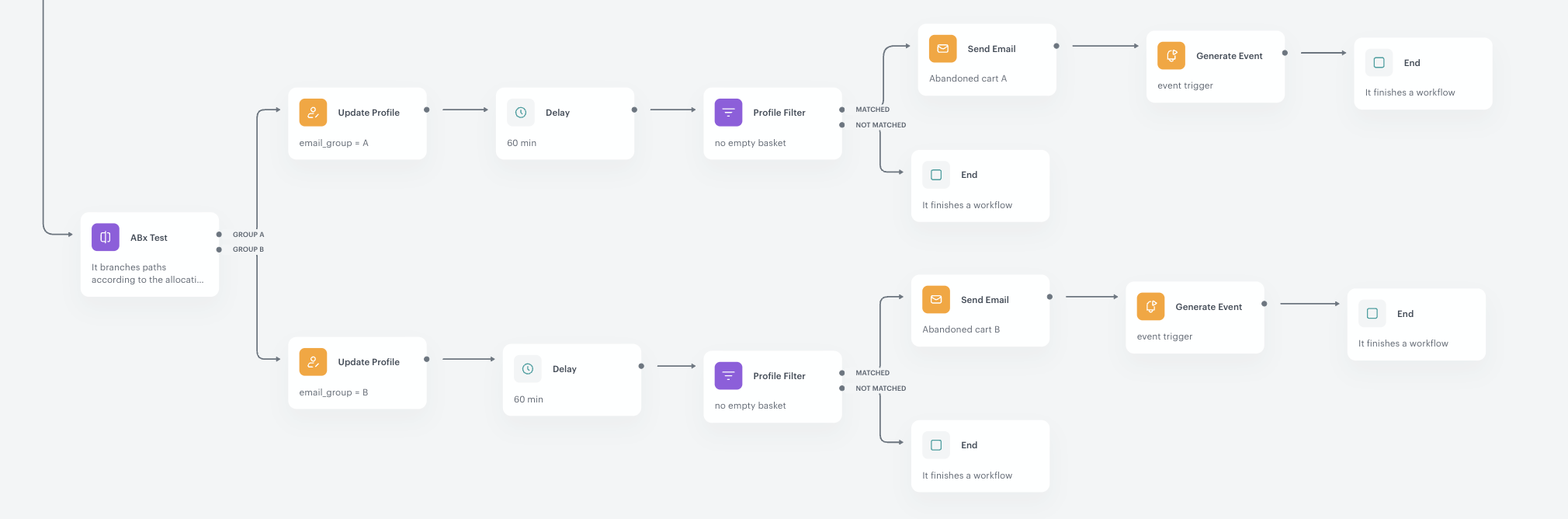Click the GROUP B output port on ABx Test

[219, 249]
